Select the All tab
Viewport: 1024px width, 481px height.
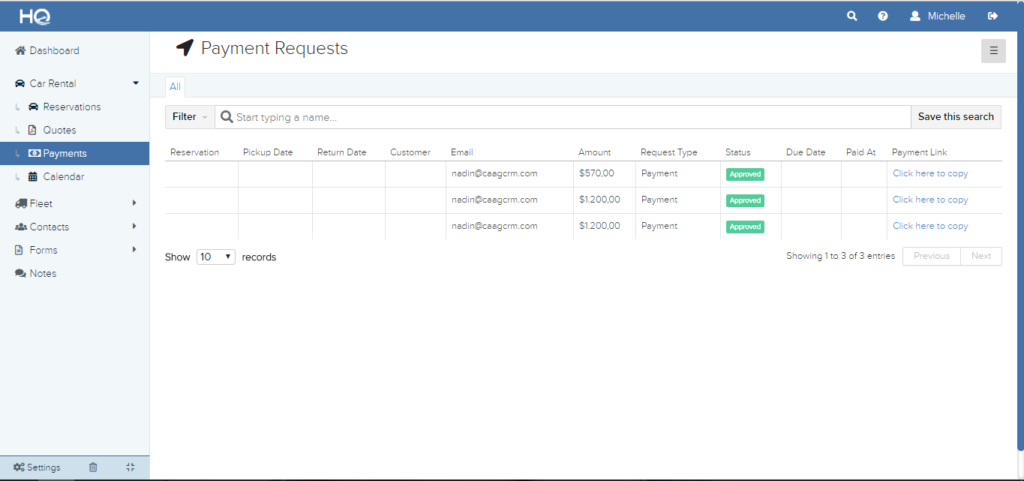pos(175,86)
